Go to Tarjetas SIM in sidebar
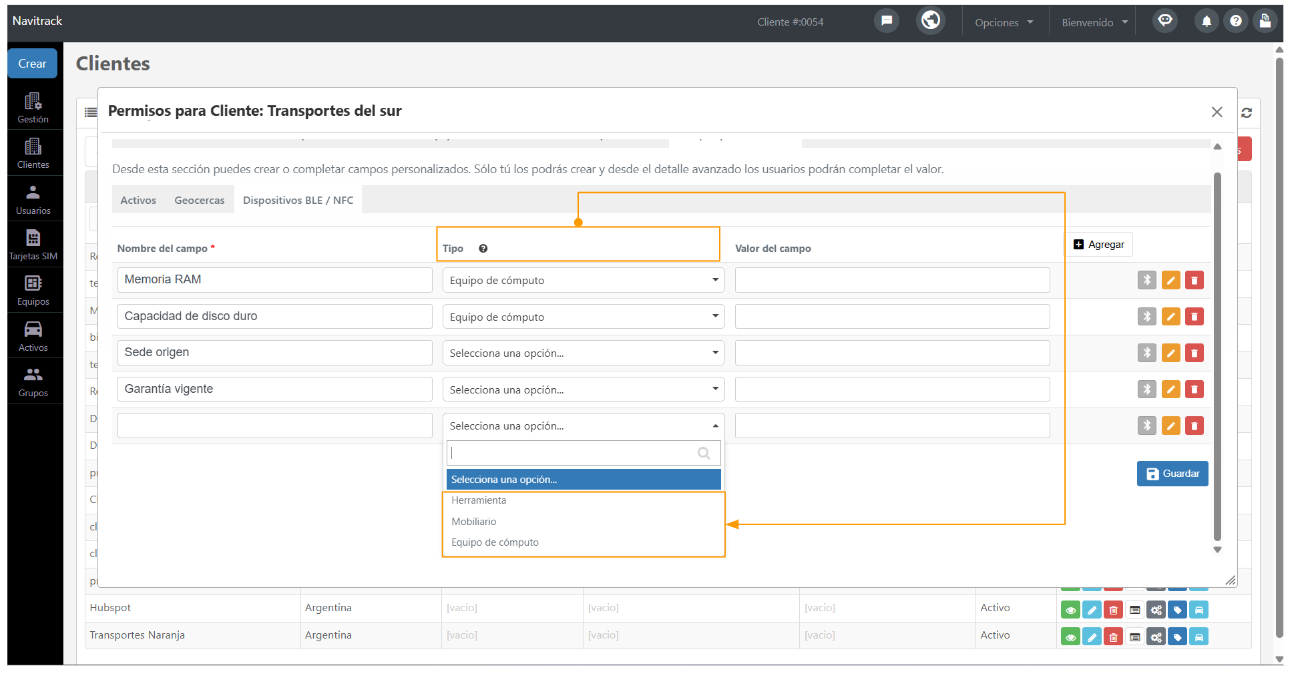 (x=32, y=245)
